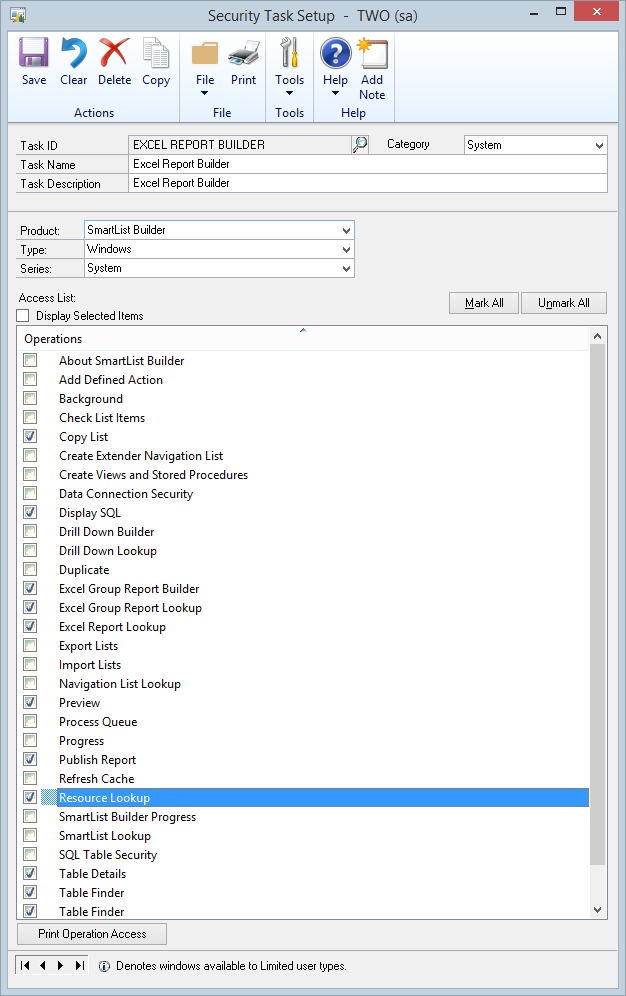Click the Clear undo arrow icon
Viewport: 626px width, 996px height.
coord(74,52)
